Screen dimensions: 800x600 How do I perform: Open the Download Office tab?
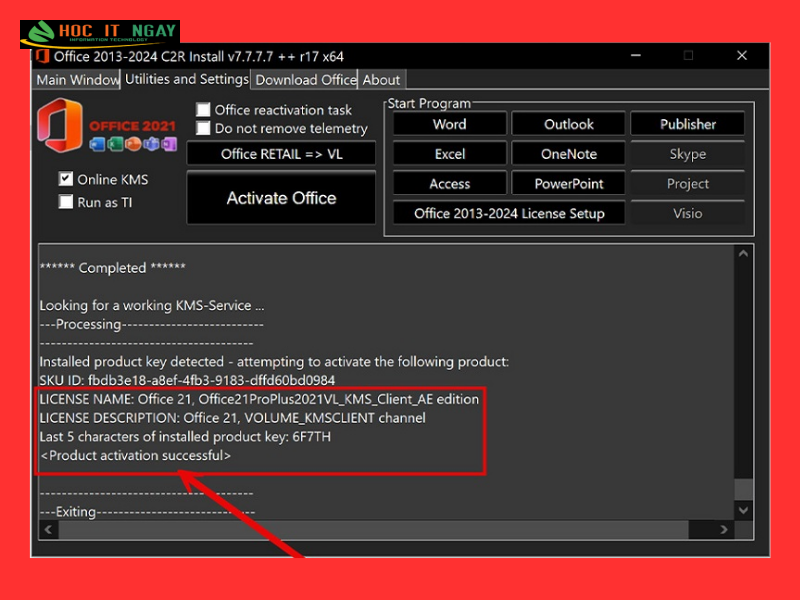point(305,80)
